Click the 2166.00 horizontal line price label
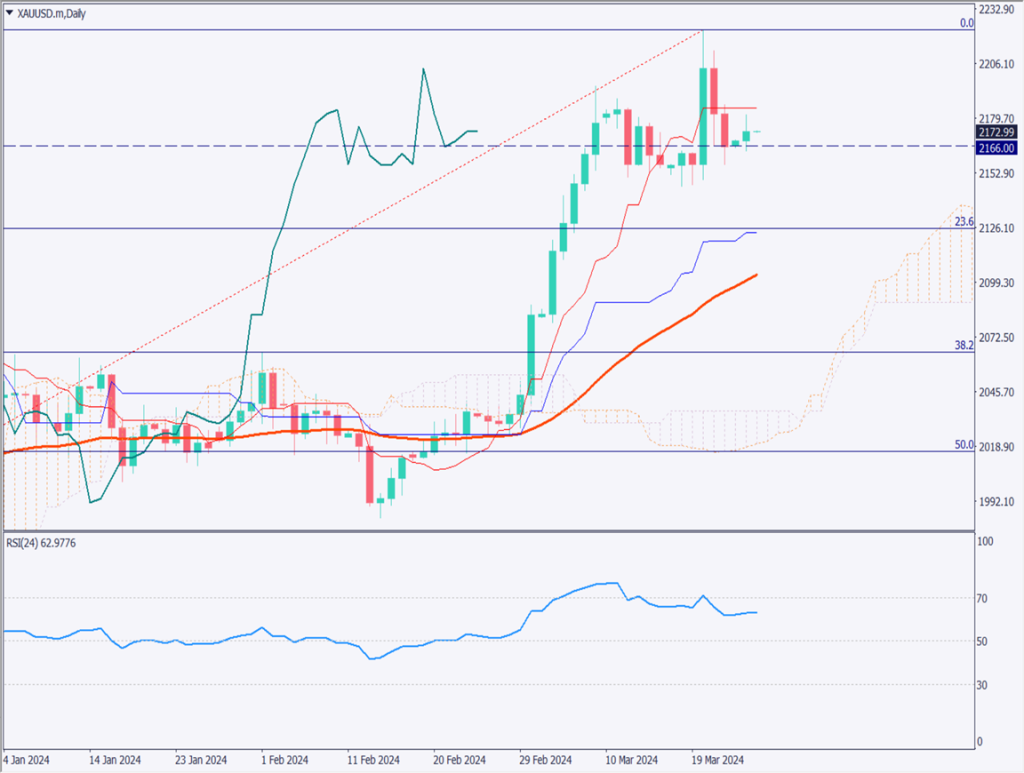This screenshot has height=773, width=1024. coord(995,147)
